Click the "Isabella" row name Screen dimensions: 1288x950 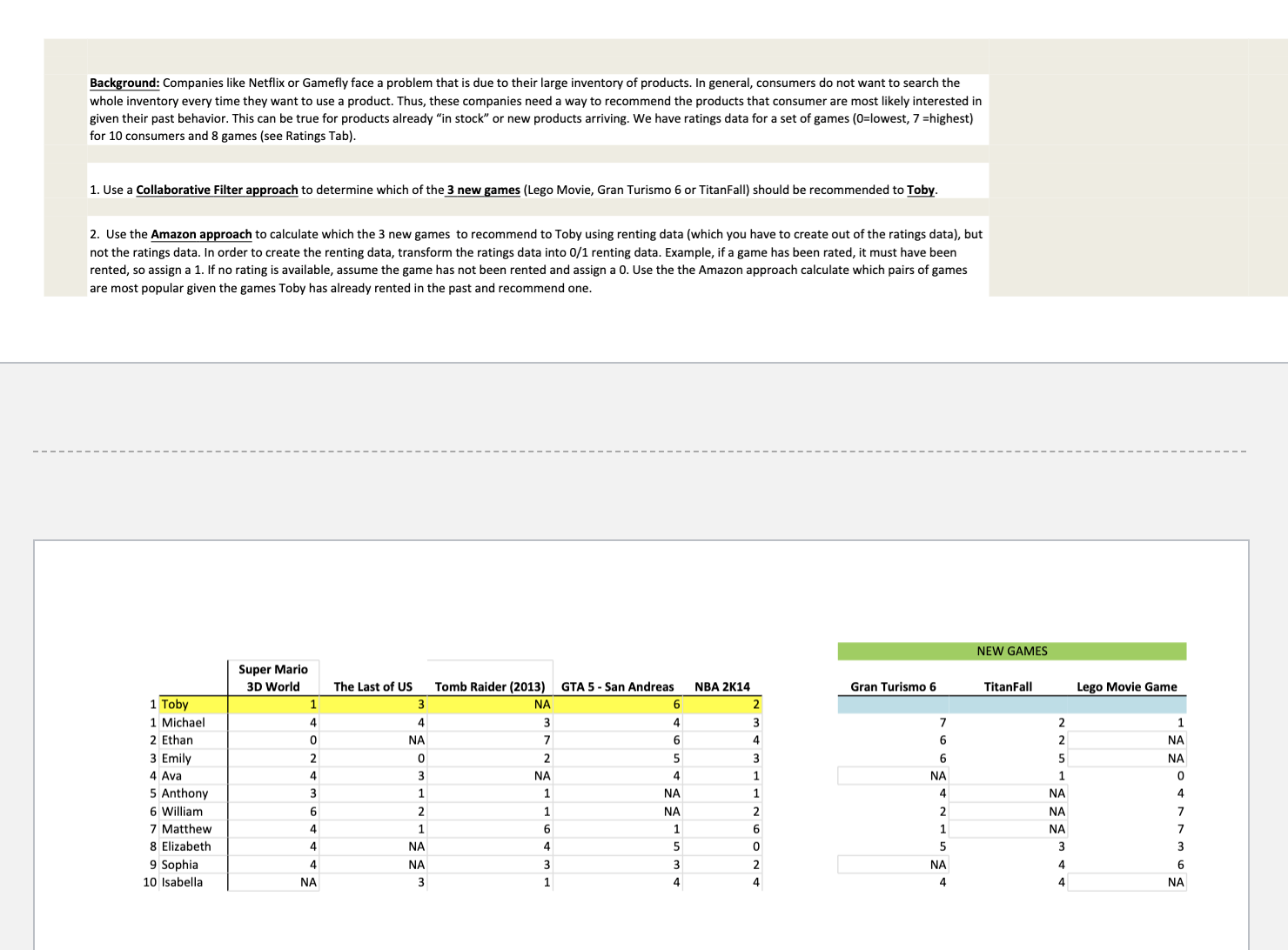tap(182, 882)
